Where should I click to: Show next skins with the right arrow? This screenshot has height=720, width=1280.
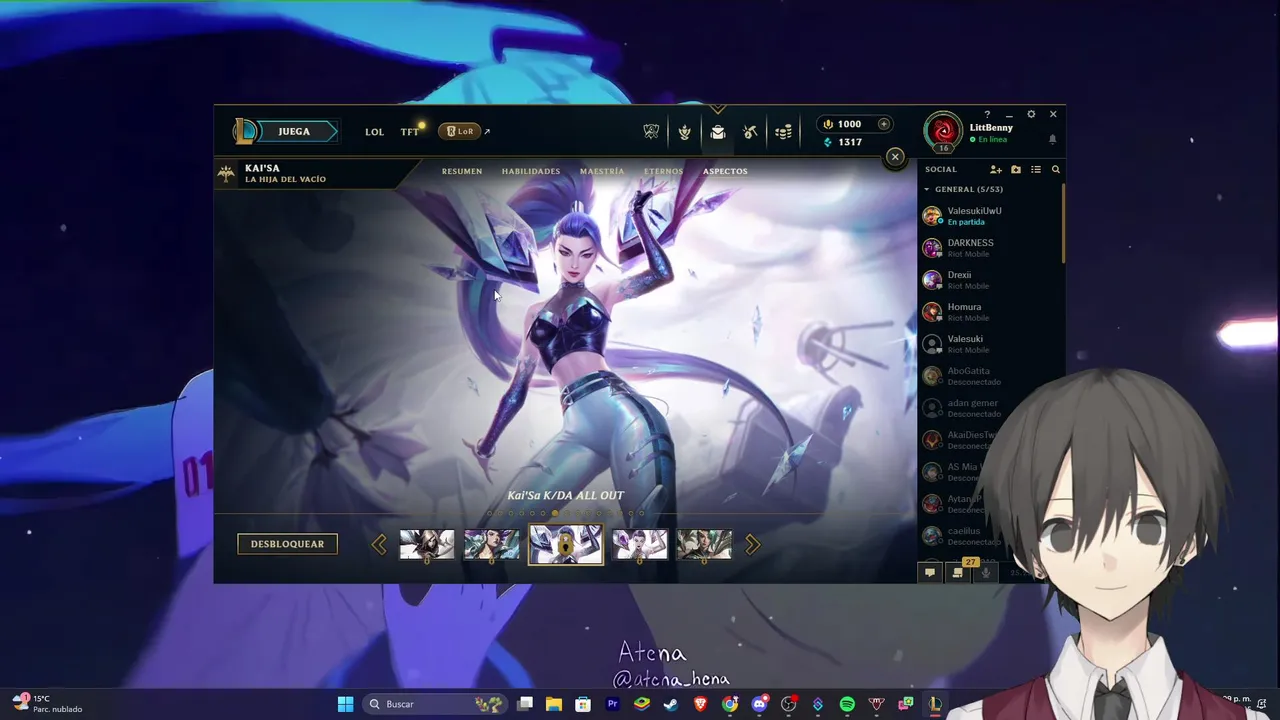[752, 544]
